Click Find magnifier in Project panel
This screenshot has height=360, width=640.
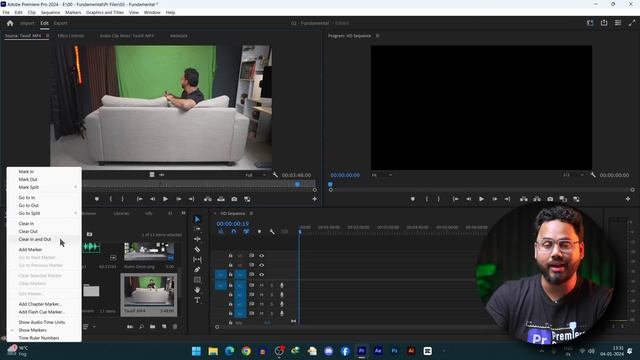tap(141, 327)
